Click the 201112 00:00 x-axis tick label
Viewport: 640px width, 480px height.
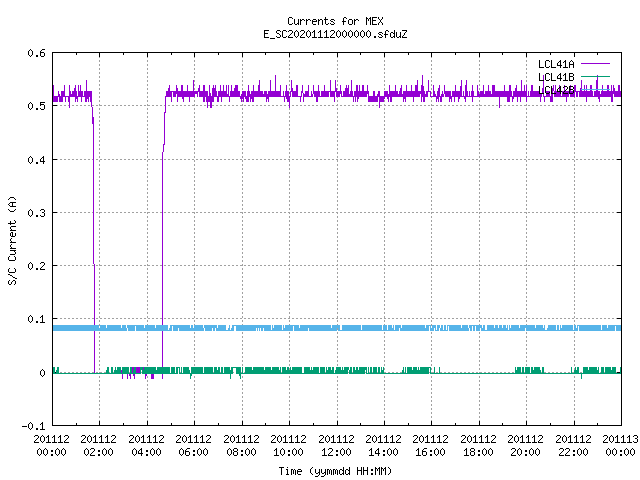pyautogui.click(x=51, y=445)
